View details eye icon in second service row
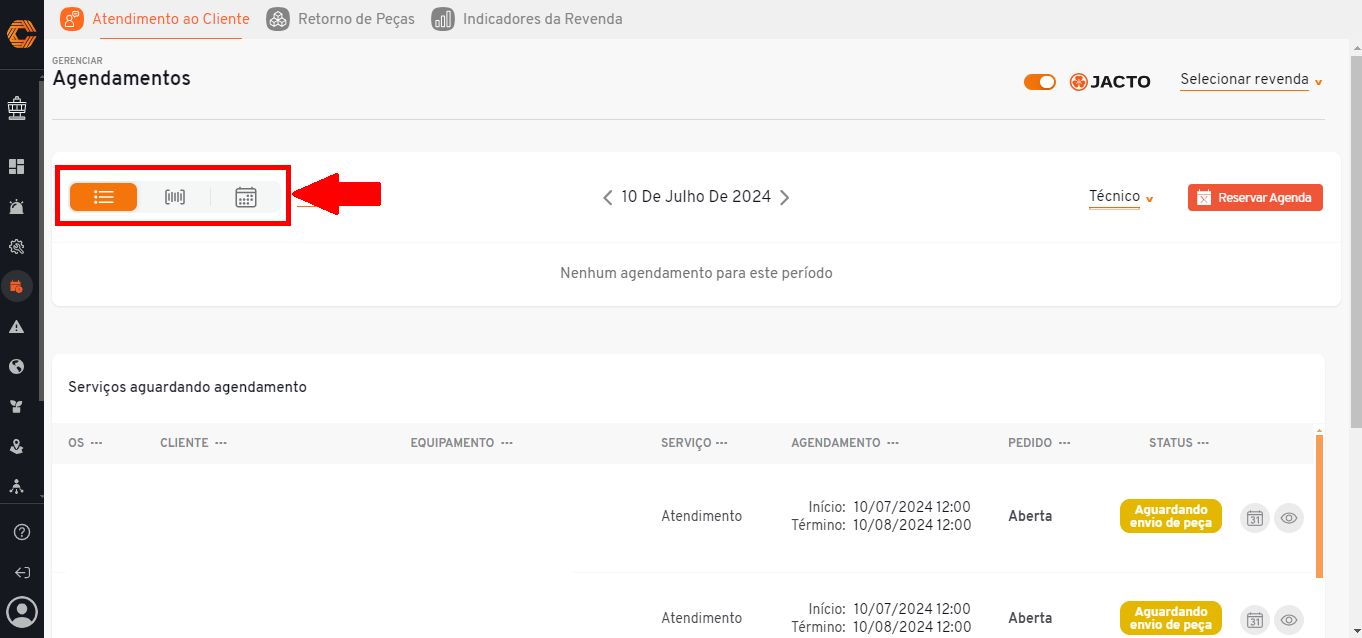The width and height of the screenshot is (1362, 638). (x=1289, y=620)
